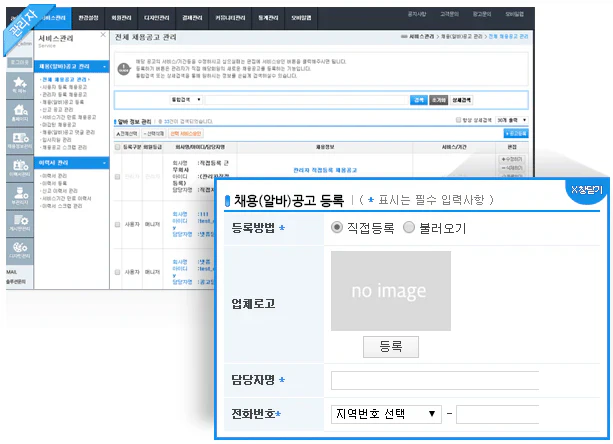
Task: Open the design management palette sidebar icon
Action: [20, 251]
